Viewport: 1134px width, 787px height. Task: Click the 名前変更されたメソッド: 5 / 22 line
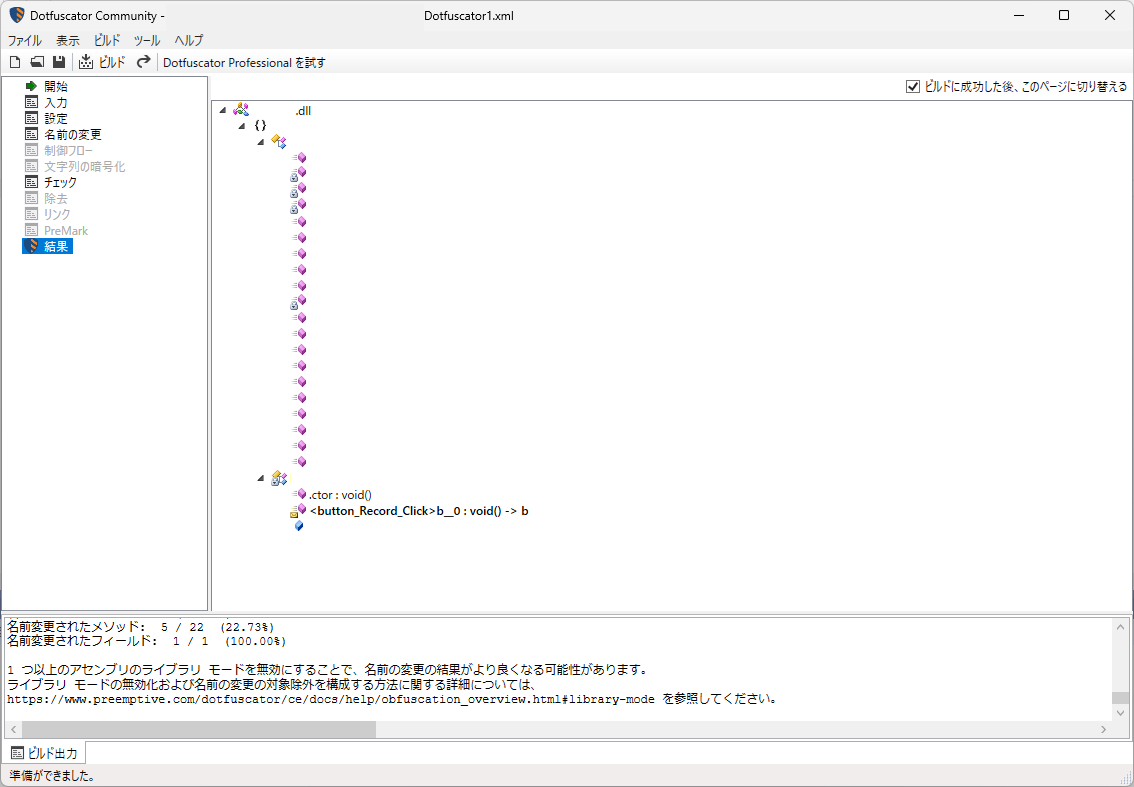point(141,626)
